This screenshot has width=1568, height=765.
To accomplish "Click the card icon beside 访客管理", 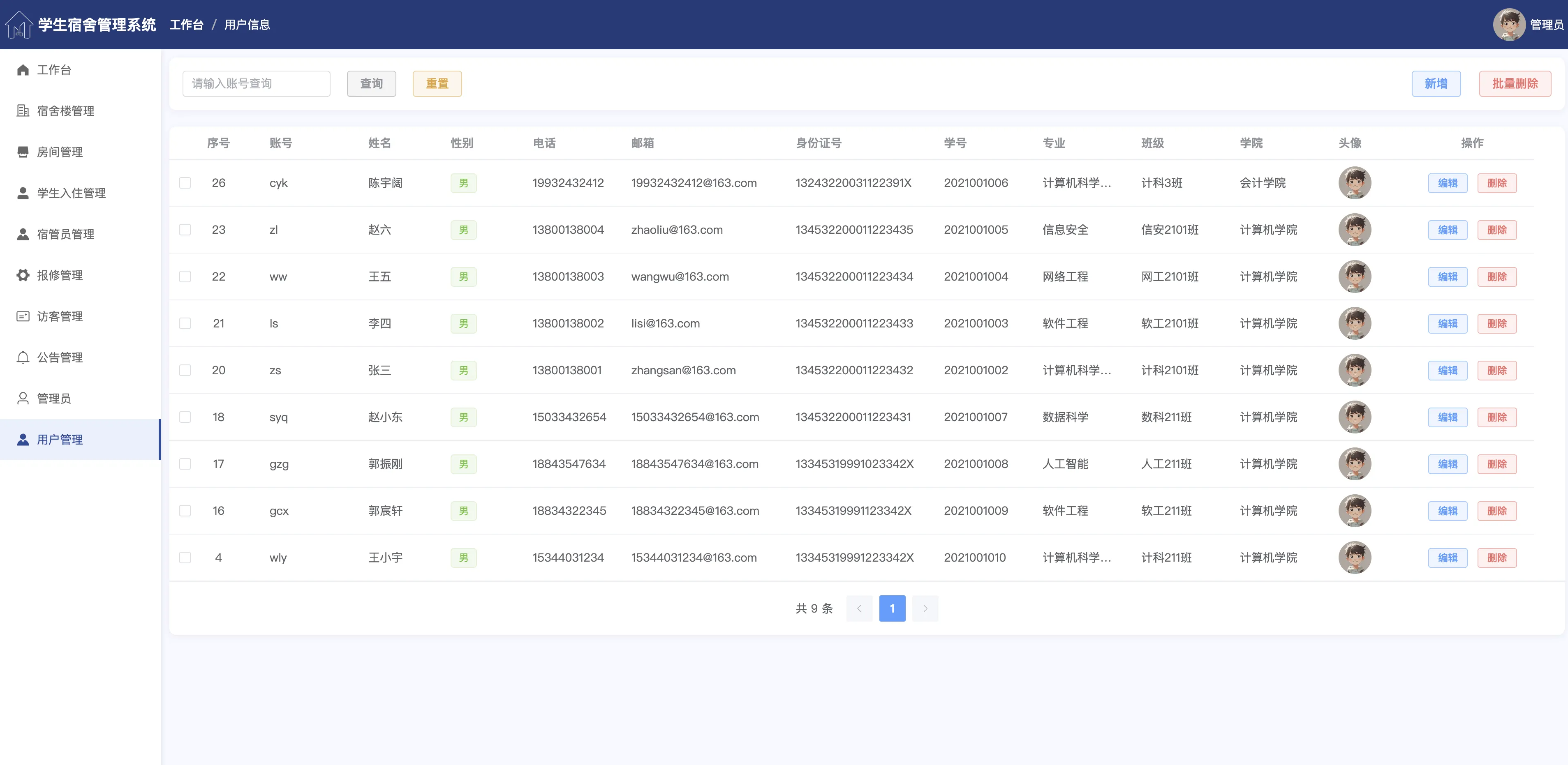I will [x=23, y=316].
